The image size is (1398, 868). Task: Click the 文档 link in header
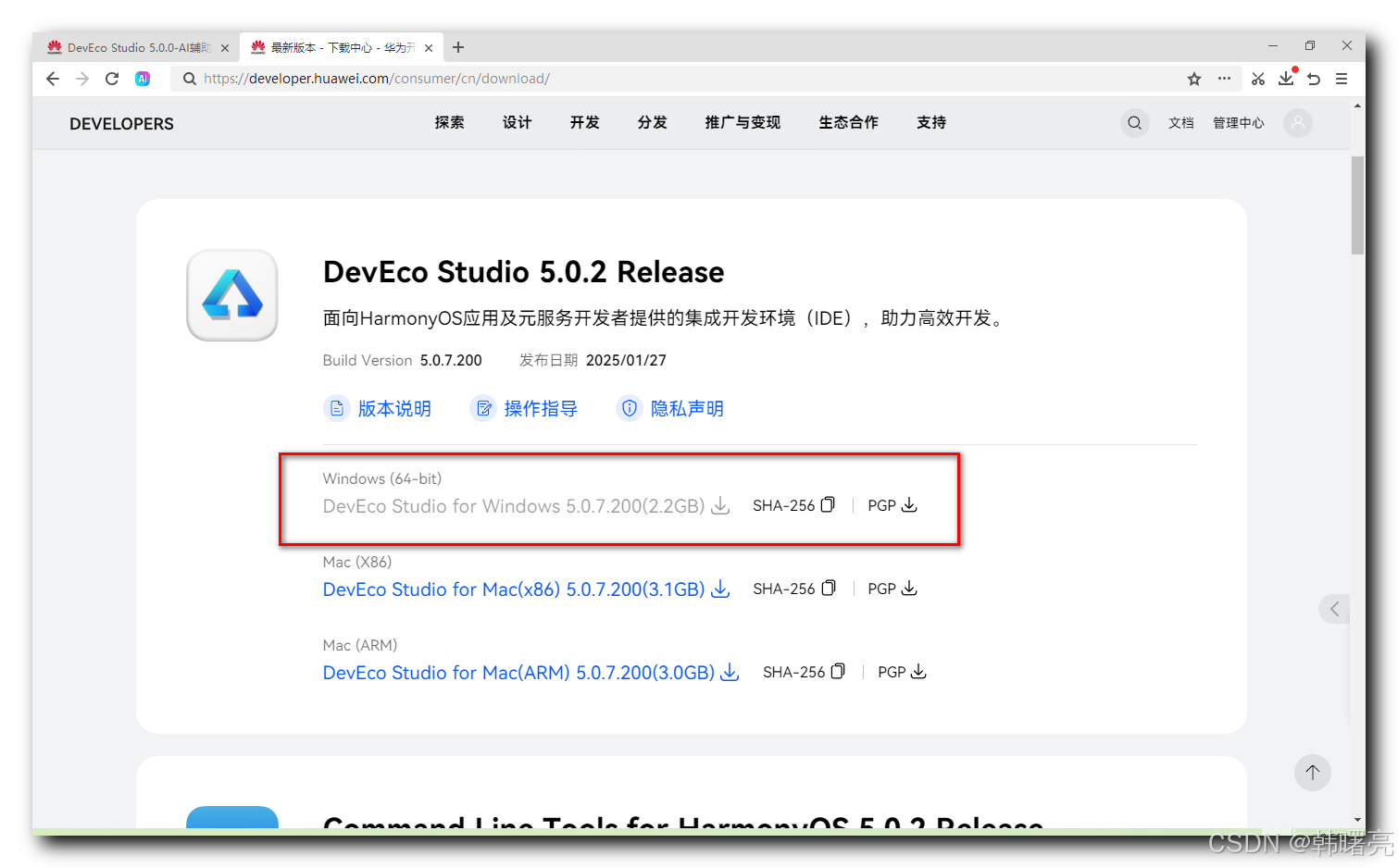tap(1181, 123)
